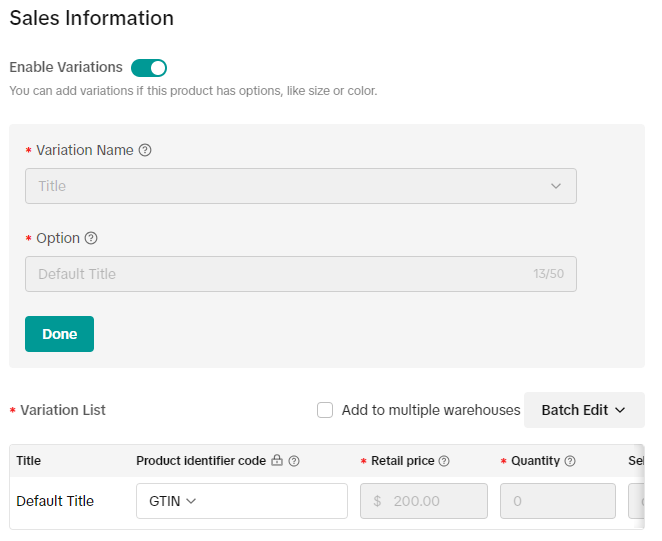The image size is (662, 541).
Task: Click the product identifier code input
Action: tap(270, 501)
